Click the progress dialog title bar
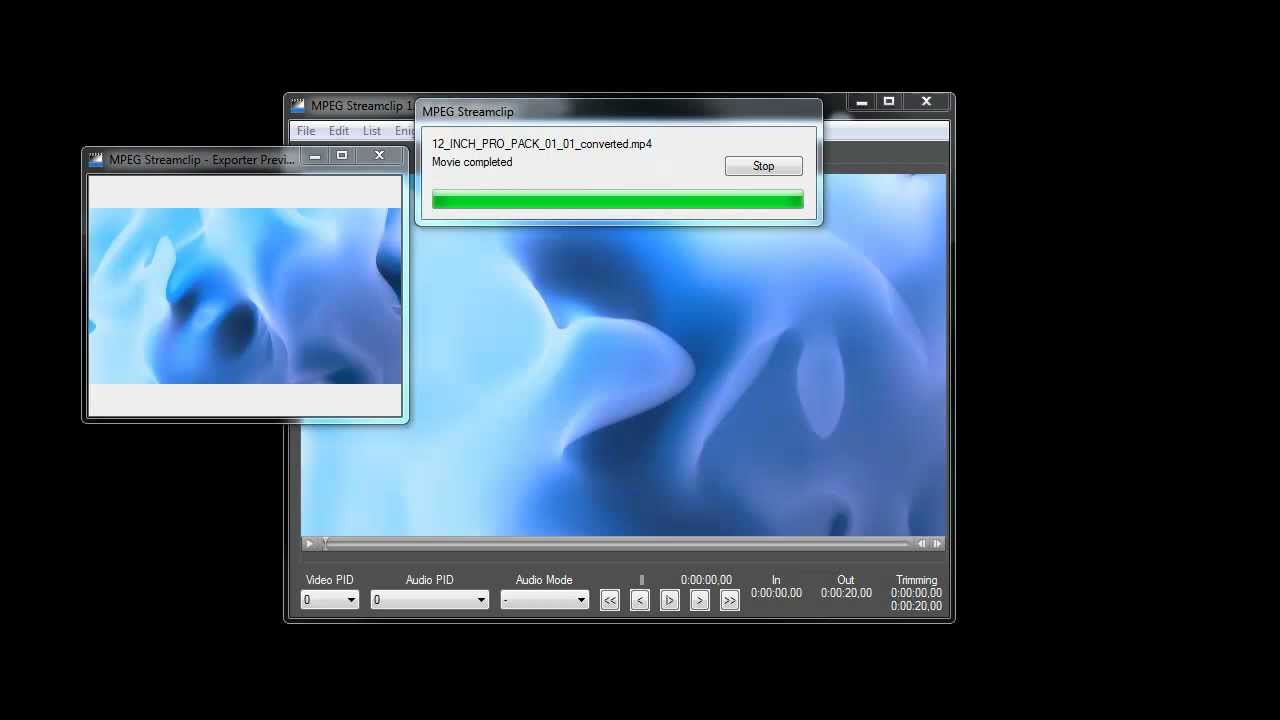This screenshot has width=1280, height=720. tap(618, 112)
